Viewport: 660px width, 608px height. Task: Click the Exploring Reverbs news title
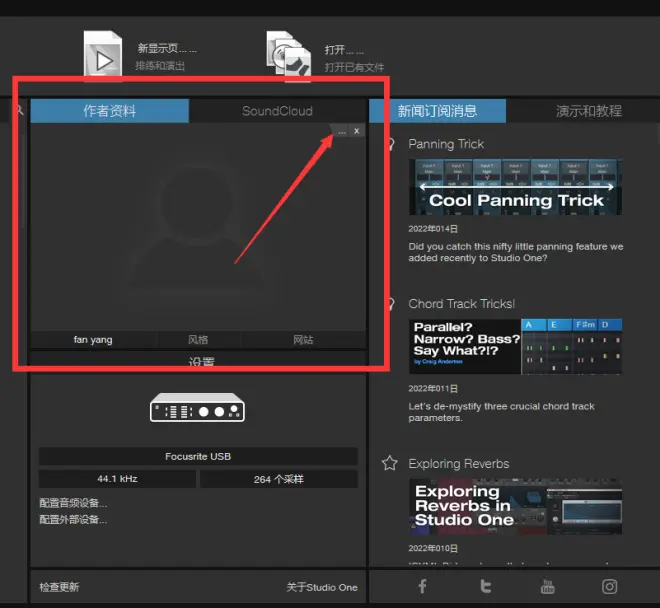[x=459, y=464]
